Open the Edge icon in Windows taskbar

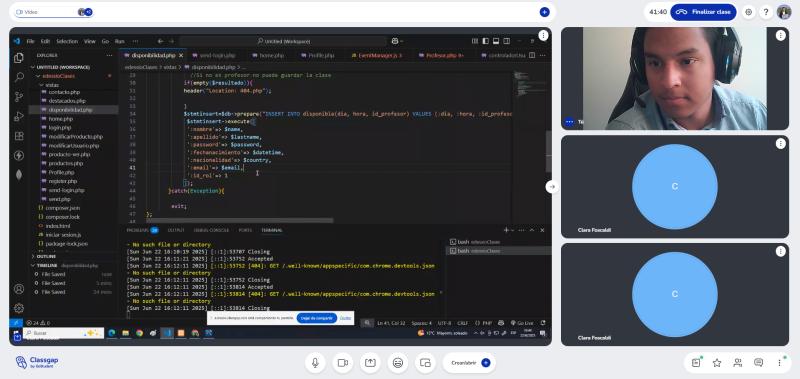112,333
